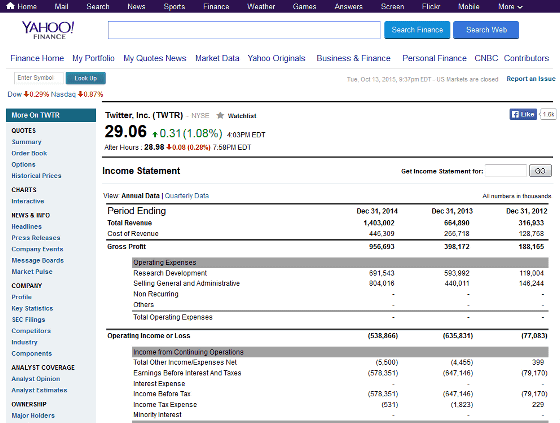Open CNBC tab
This screenshot has height=423, width=560.
click(x=486, y=58)
